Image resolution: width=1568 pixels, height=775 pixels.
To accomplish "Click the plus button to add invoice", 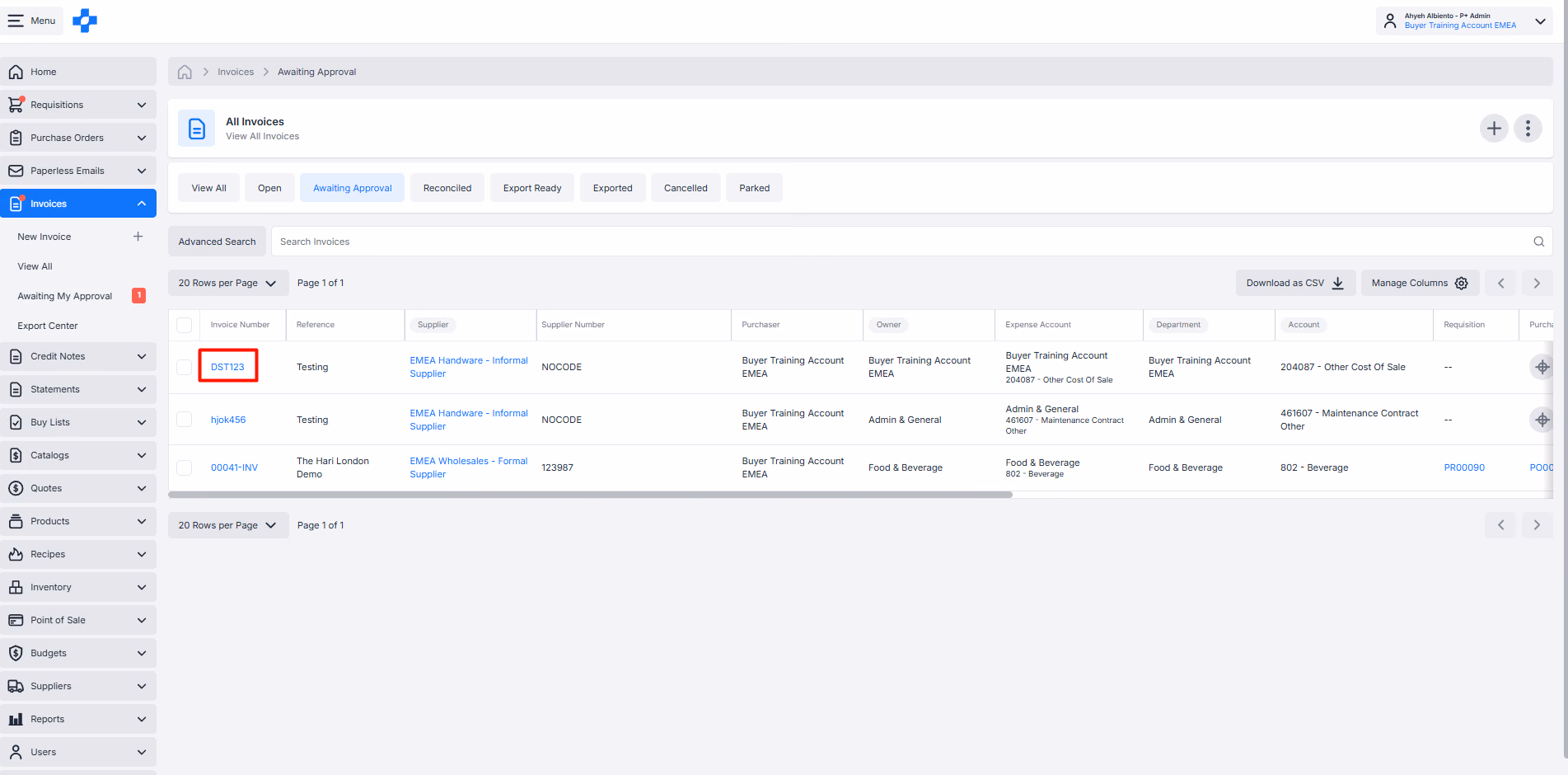I will coord(1494,128).
